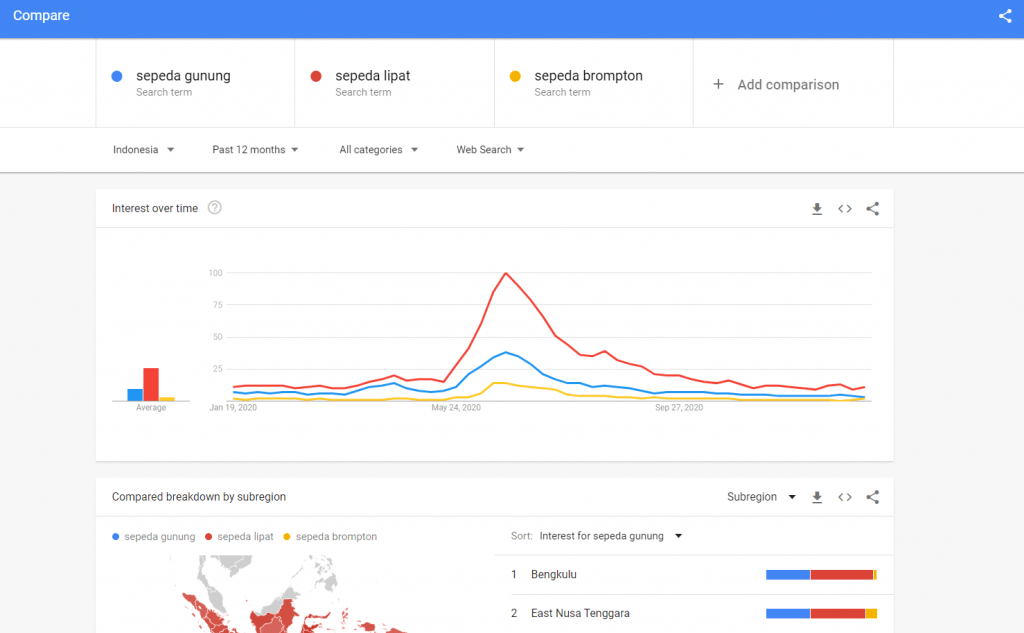This screenshot has height=633, width=1024.
Task: Click the red average bar for sepeda lipat
Action: click(151, 384)
